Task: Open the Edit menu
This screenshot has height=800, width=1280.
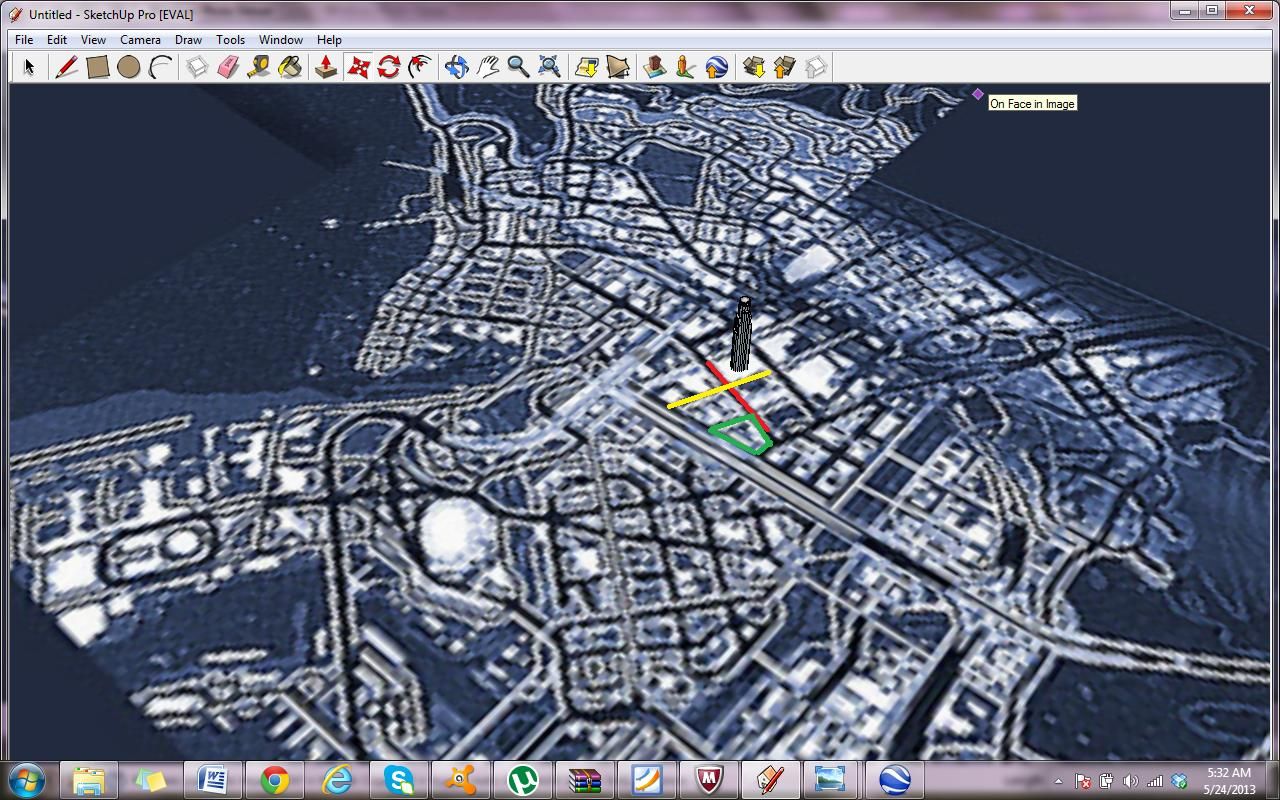Action: (x=57, y=40)
